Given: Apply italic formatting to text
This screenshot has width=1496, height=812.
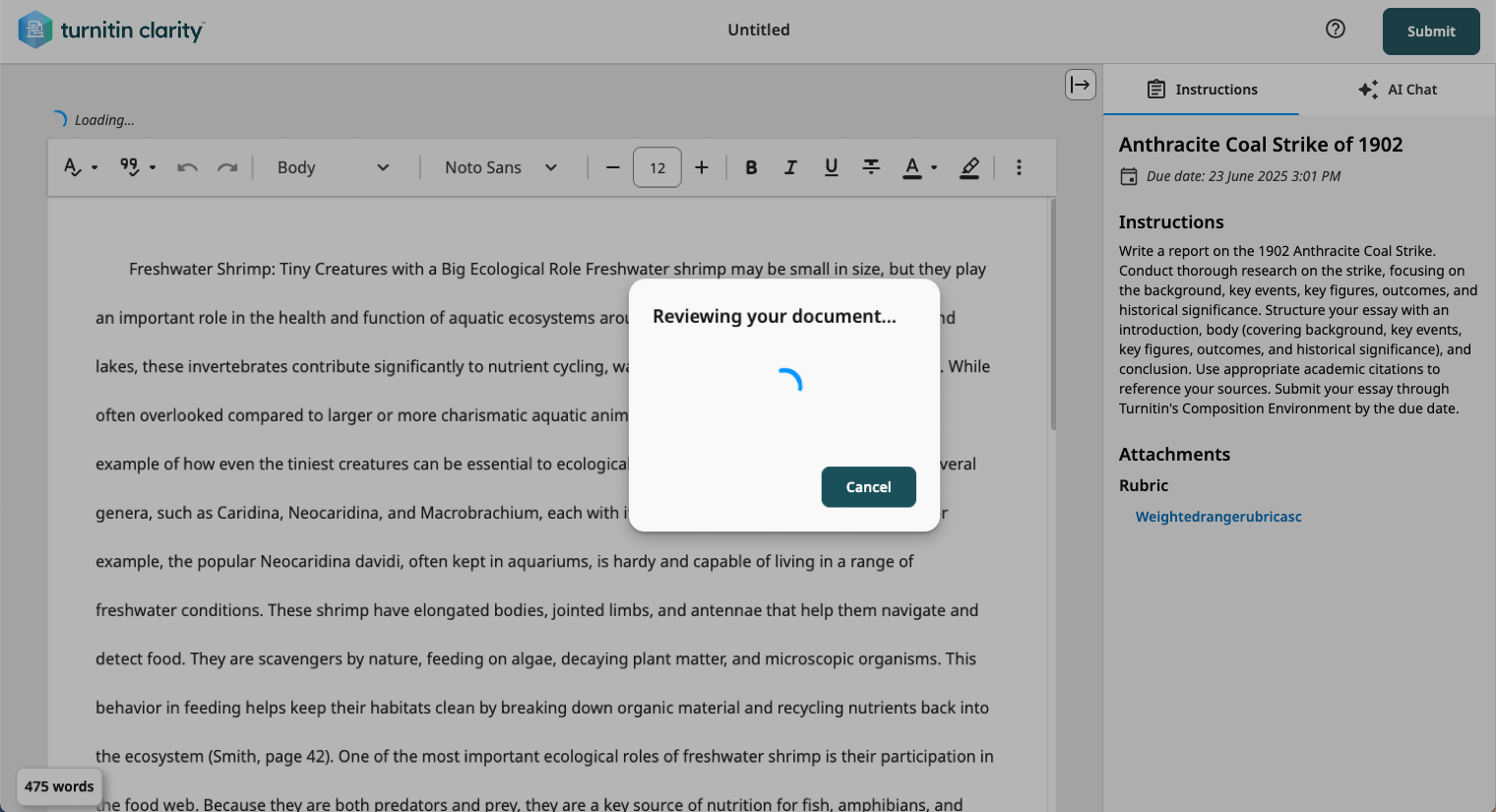Looking at the screenshot, I should click(790, 167).
